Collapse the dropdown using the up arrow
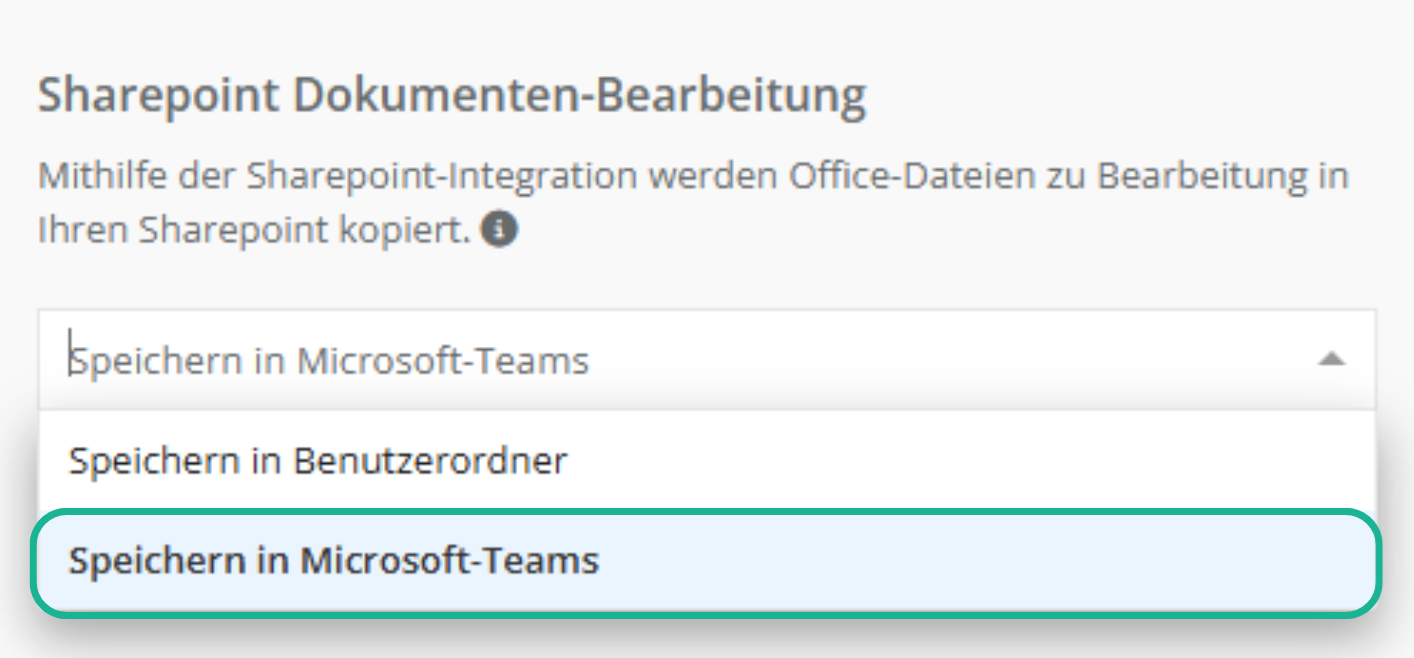This screenshot has width=1414, height=658. click(x=1330, y=359)
